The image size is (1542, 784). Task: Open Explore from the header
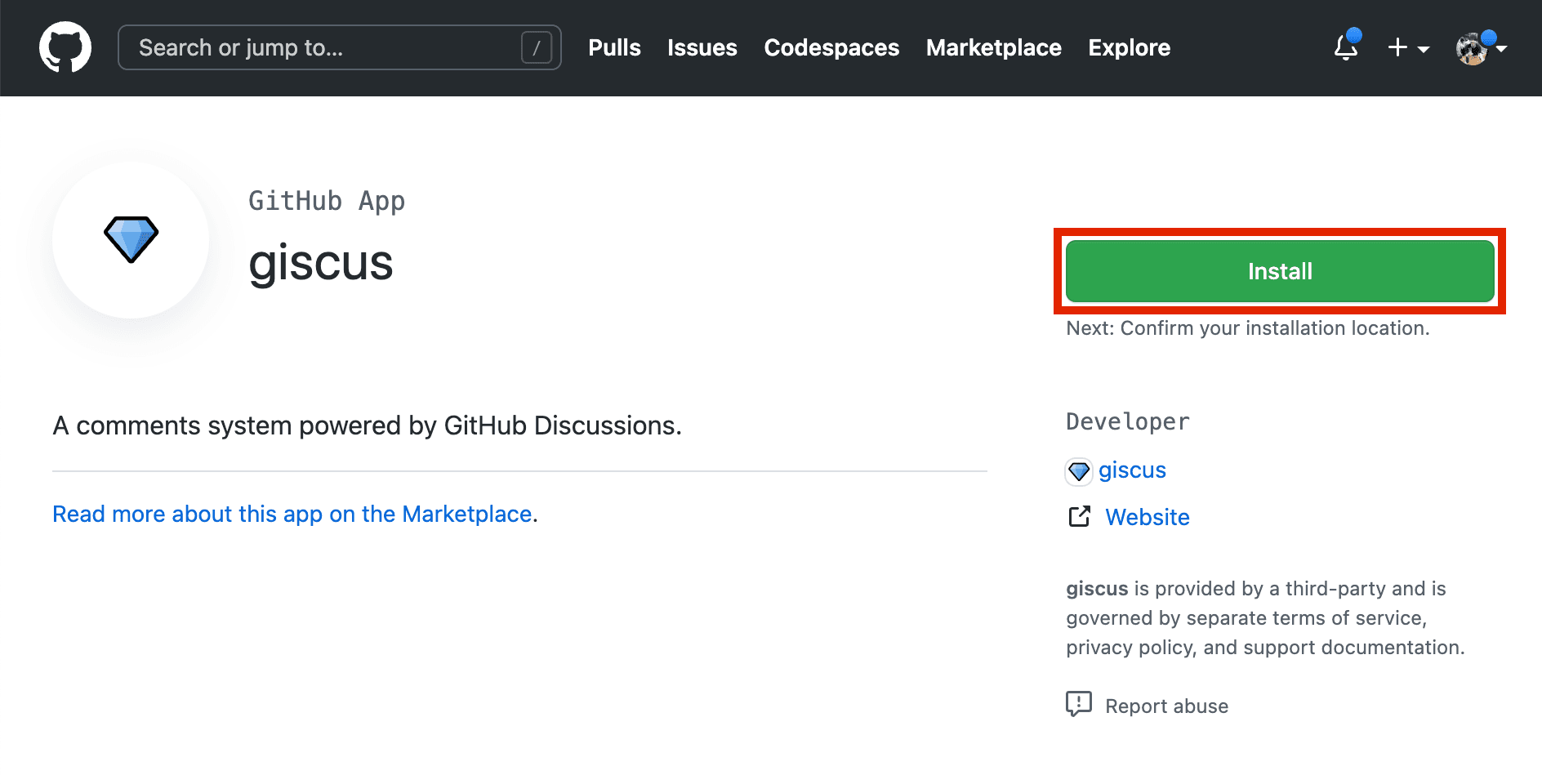pyautogui.click(x=1130, y=47)
